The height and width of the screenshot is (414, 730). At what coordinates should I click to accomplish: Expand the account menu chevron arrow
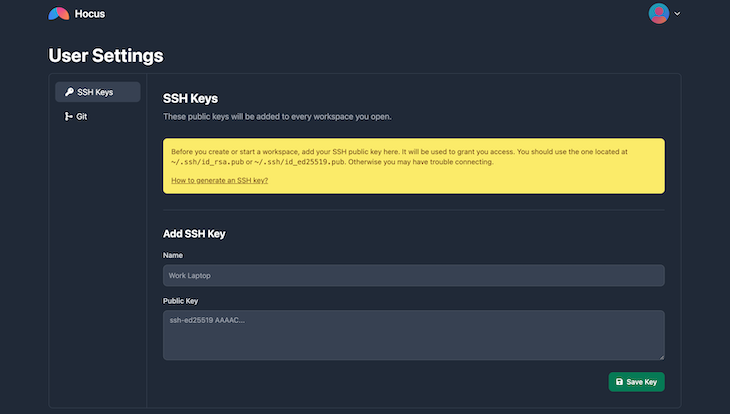(x=677, y=14)
